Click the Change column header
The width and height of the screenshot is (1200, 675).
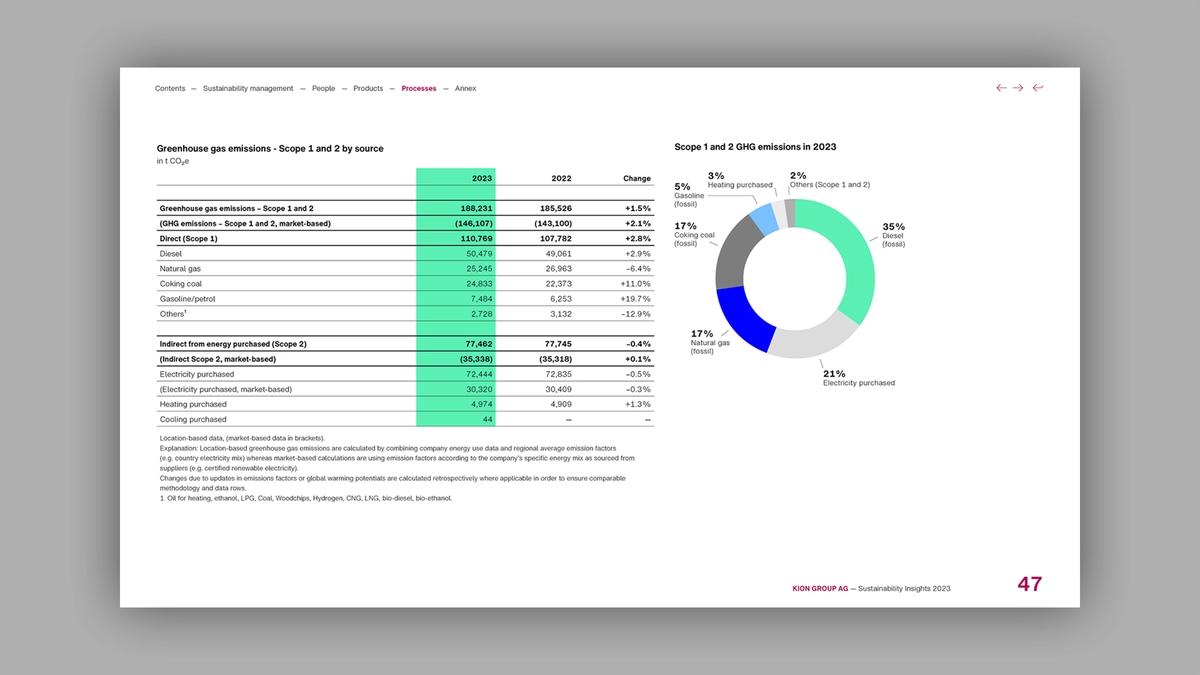point(636,178)
